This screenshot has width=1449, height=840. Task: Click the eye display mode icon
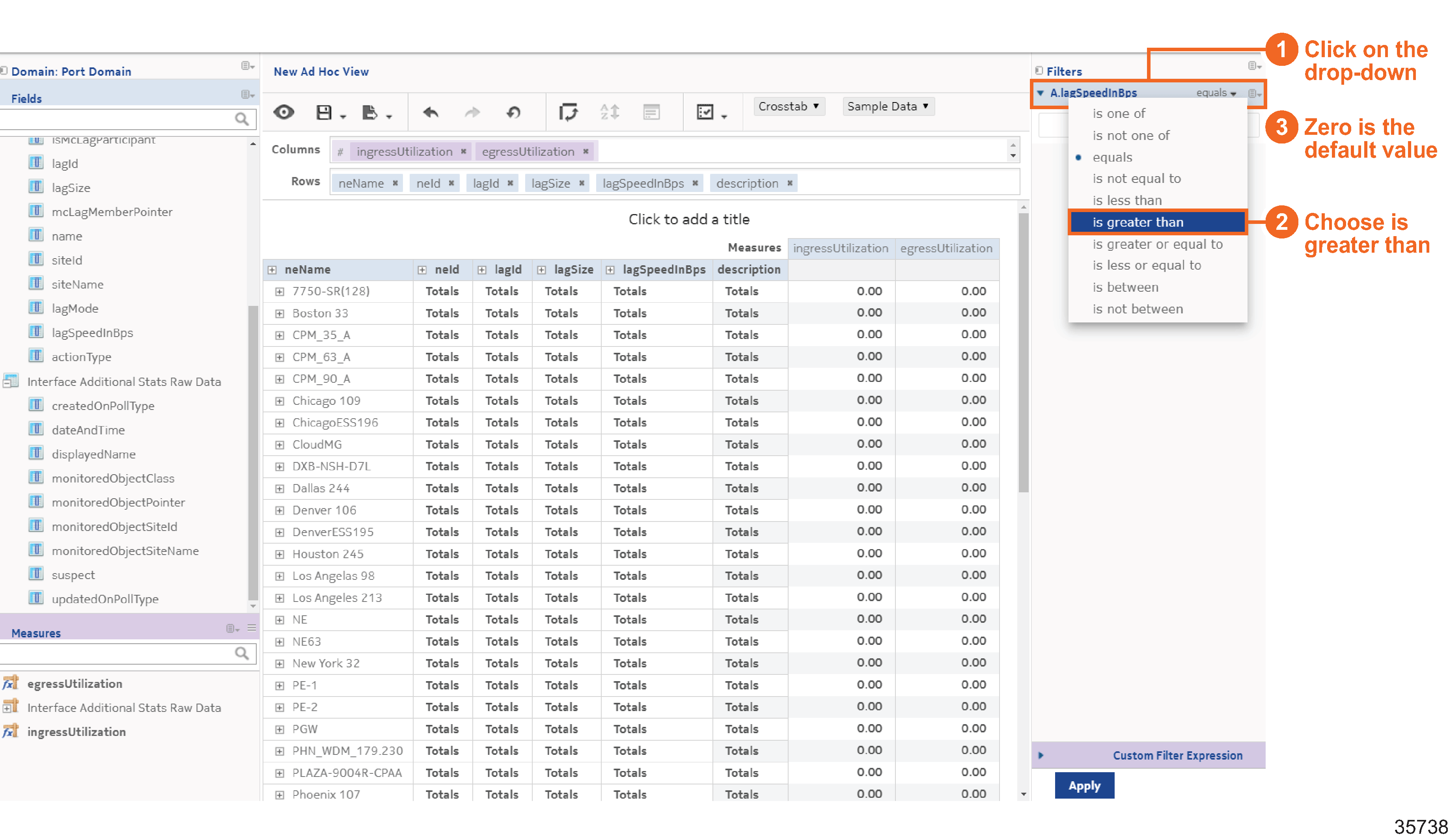283,112
